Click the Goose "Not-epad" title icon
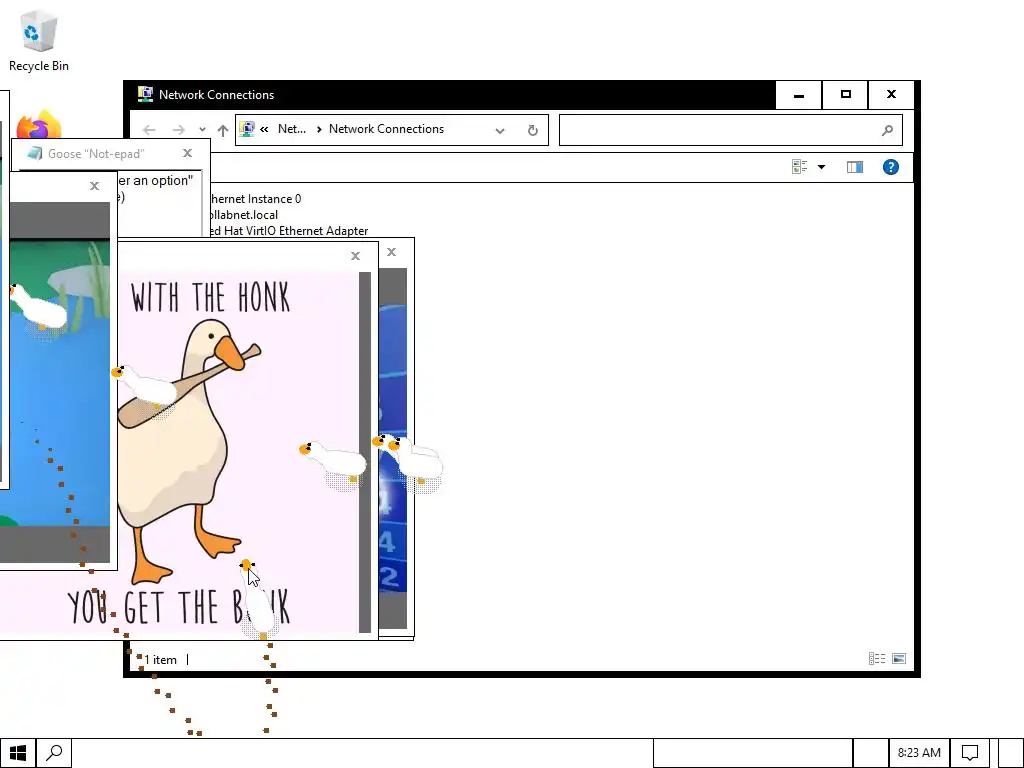Image resolution: width=1024 pixels, height=768 pixels. 34,153
